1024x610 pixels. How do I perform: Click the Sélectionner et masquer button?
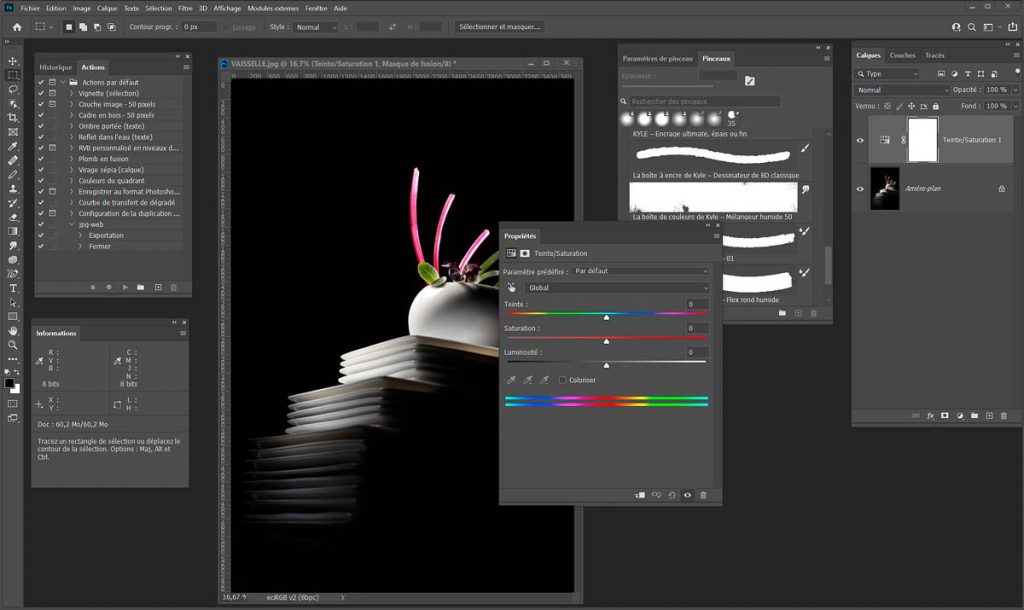click(500, 27)
